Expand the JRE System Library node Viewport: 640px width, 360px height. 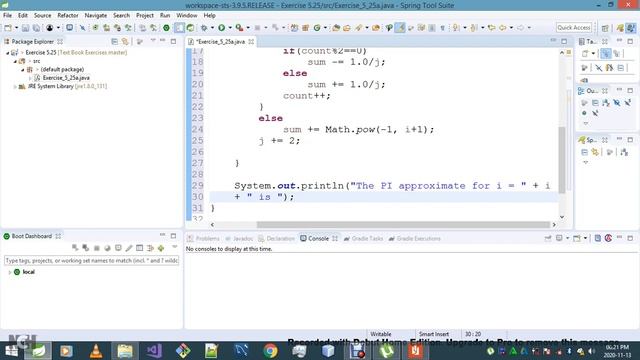coord(15,87)
